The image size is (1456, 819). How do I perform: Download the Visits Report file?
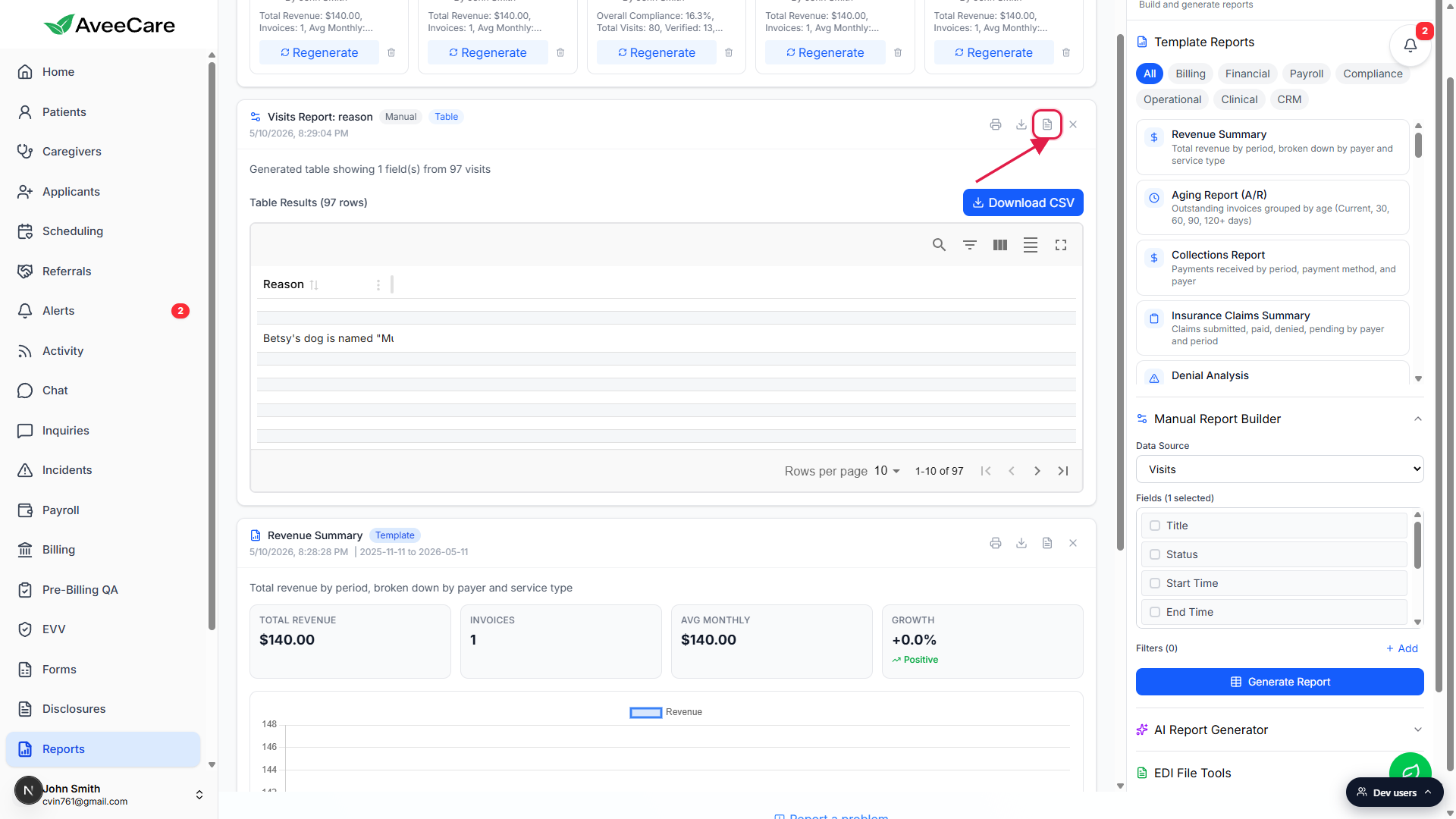1021,124
